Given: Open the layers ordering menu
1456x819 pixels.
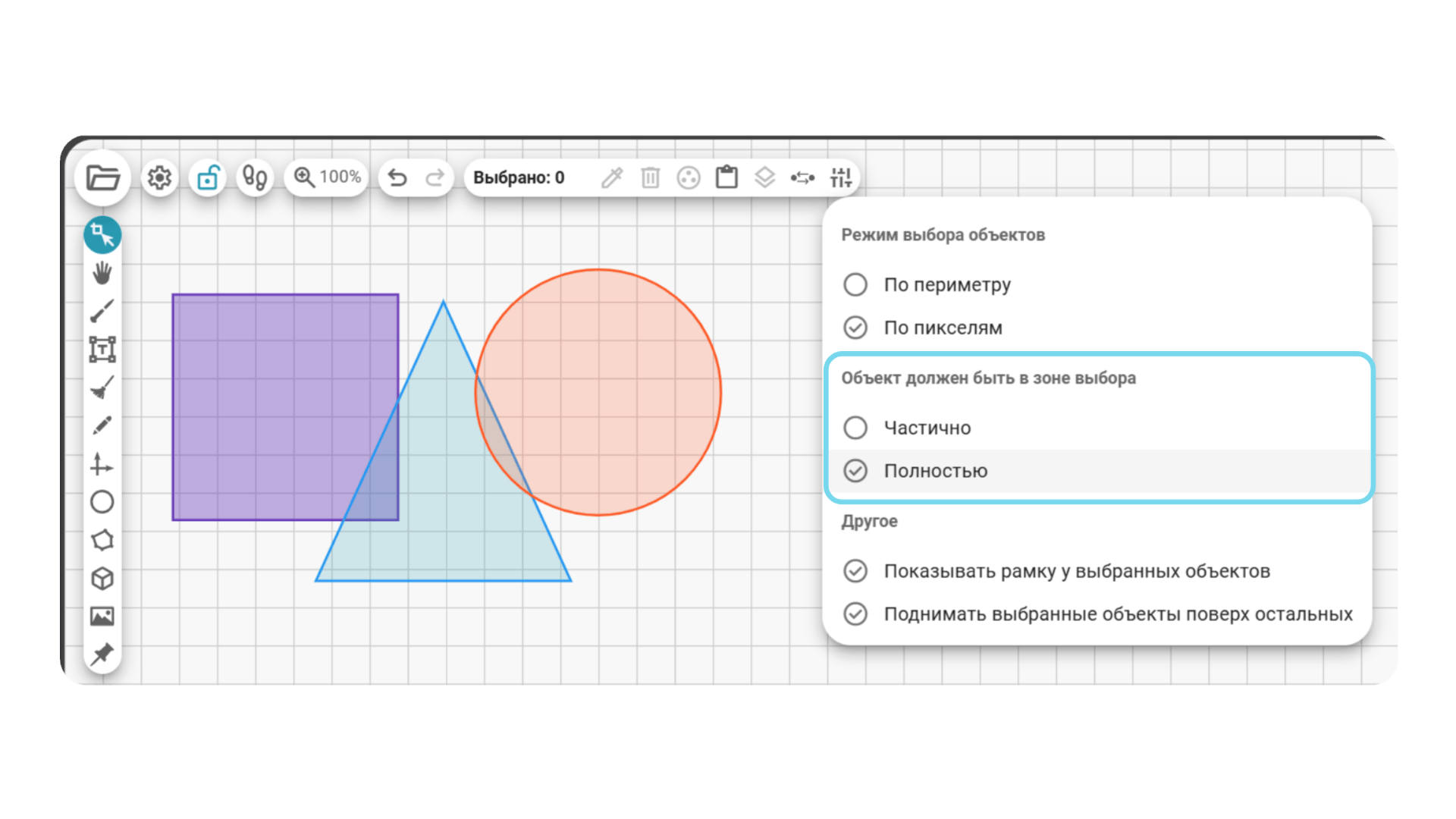Looking at the screenshot, I should coord(764,177).
